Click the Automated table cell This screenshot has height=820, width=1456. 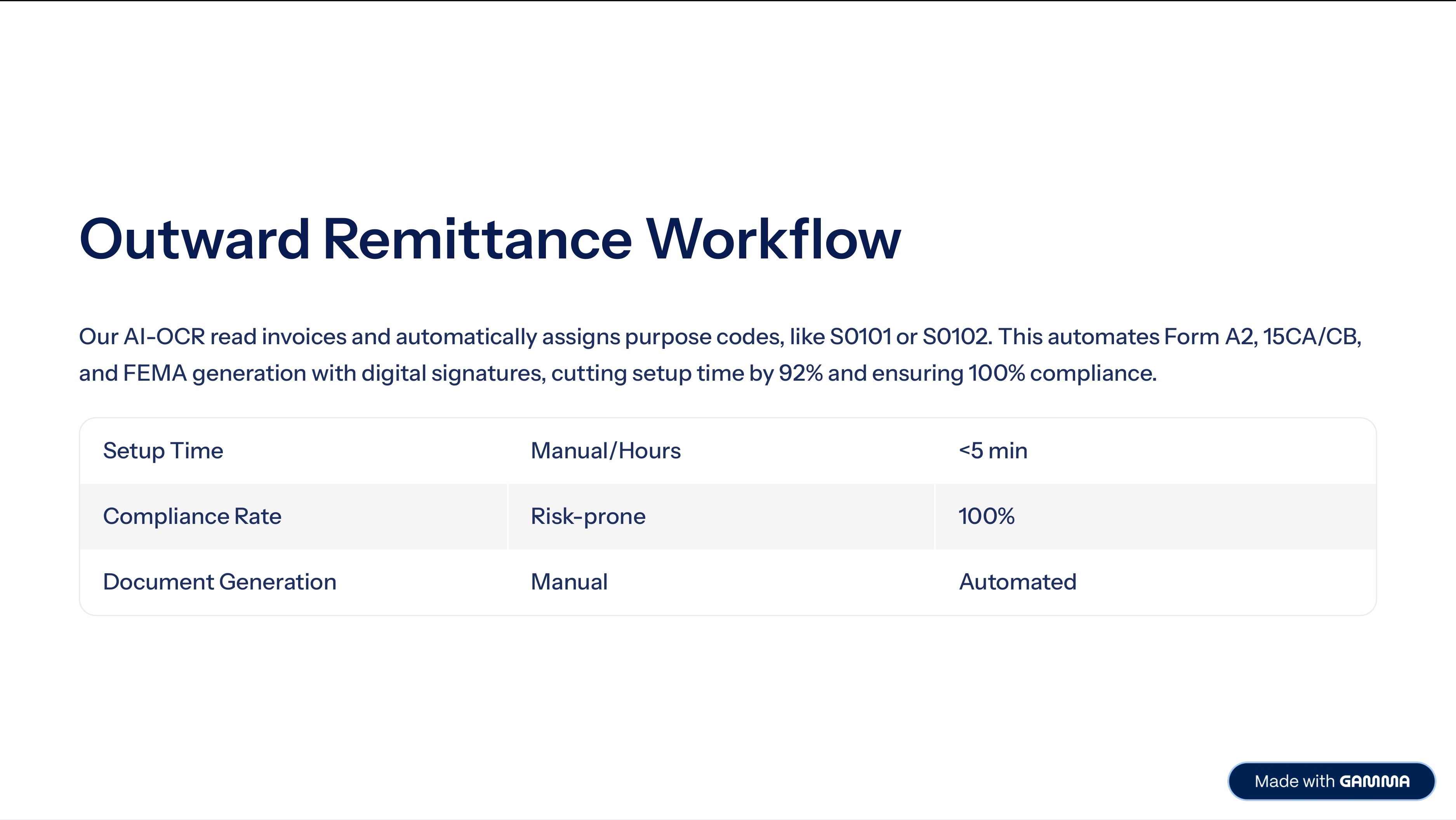click(1017, 581)
